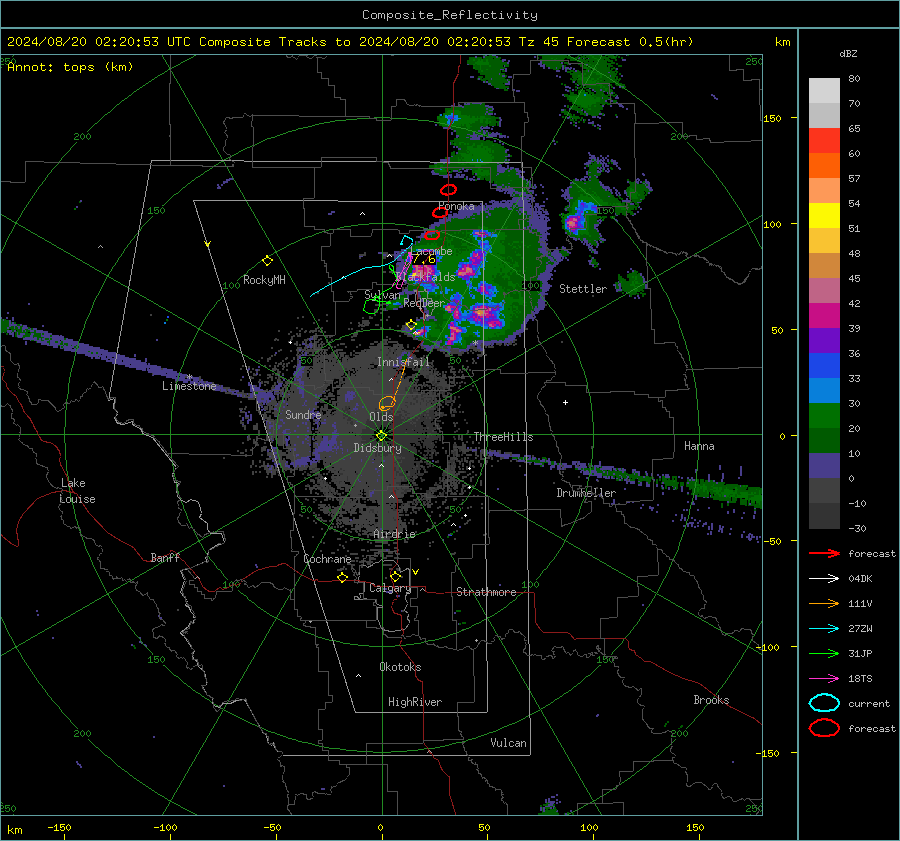Click the Calgary city label
This screenshot has height=841, width=900.
[x=390, y=588]
